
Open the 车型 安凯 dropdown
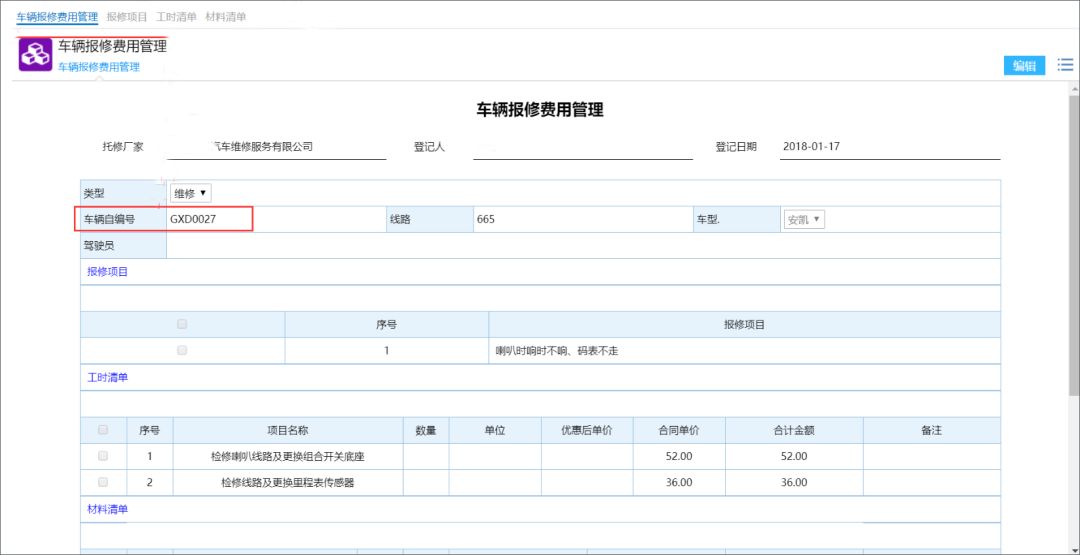[x=804, y=220]
